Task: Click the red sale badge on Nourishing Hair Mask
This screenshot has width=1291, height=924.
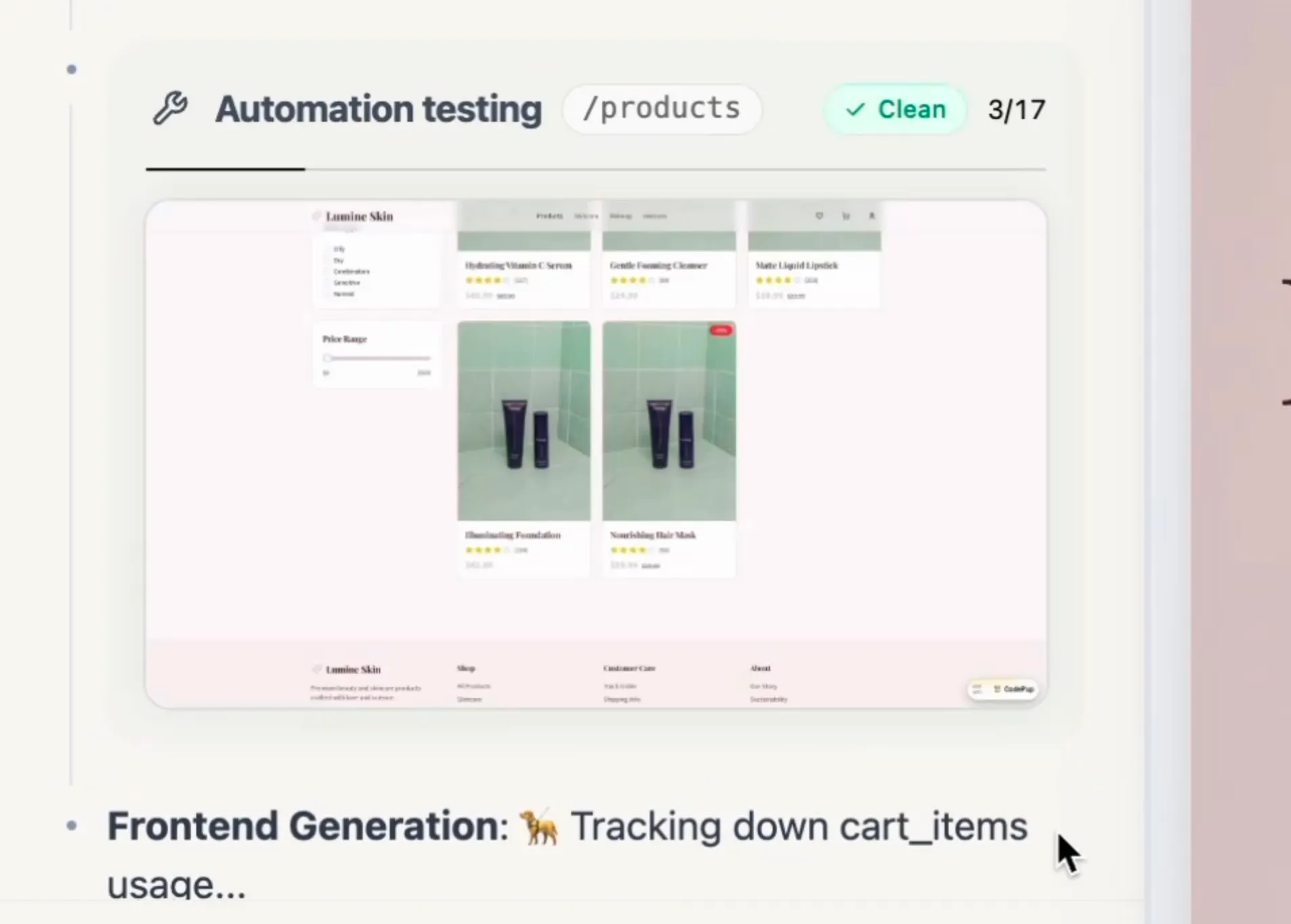Action: coord(721,330)
